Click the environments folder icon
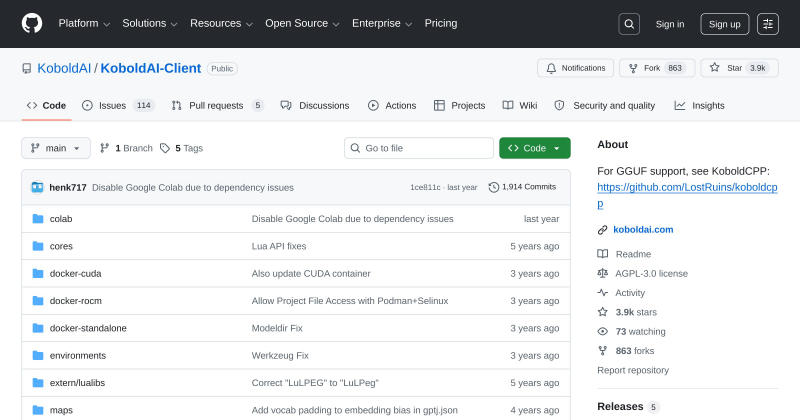The height and width of the screenshot is (420, 800). coord(38,355)
